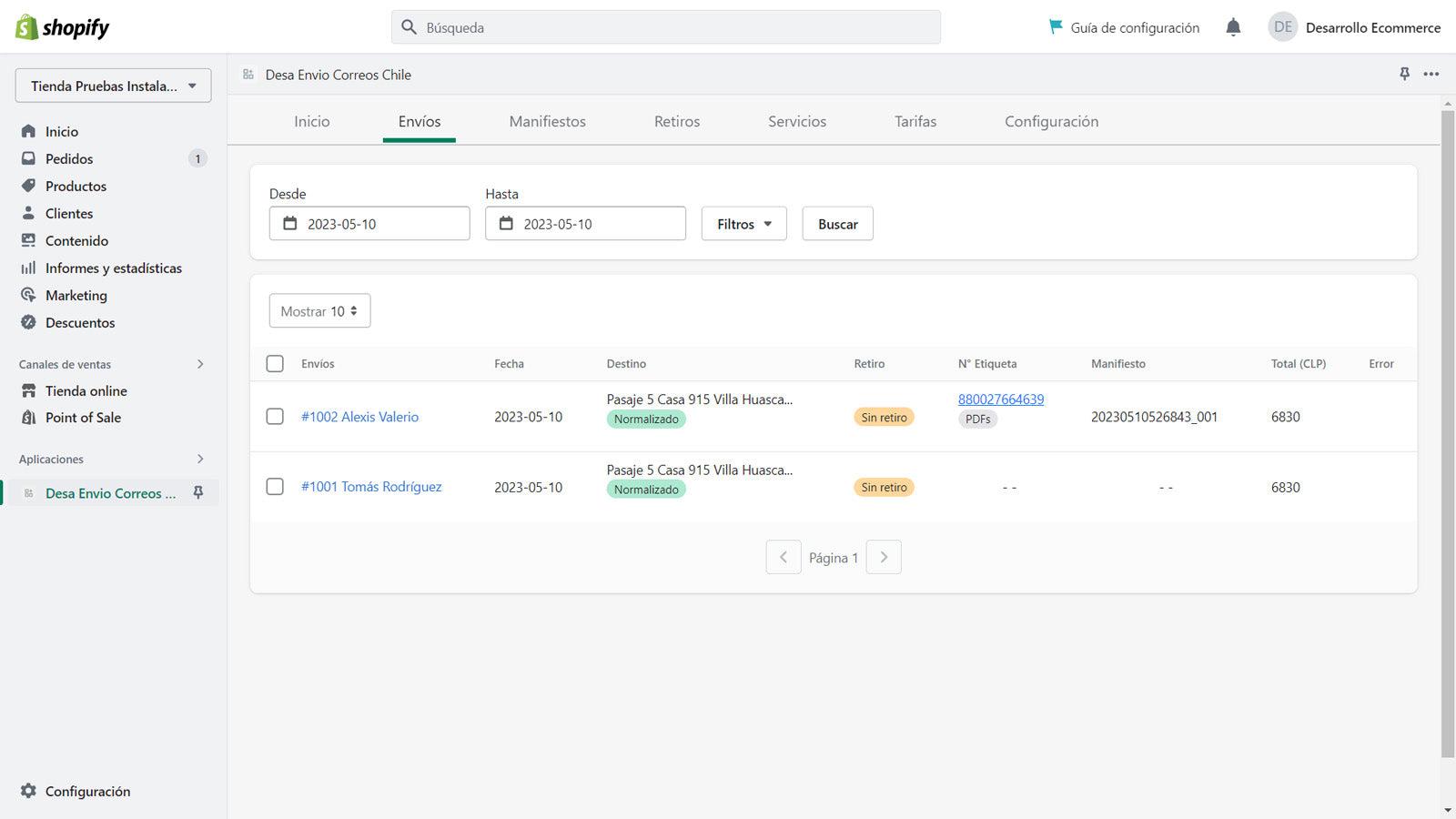Open the three-dot more options menu
This screenshot has height=819, width=1456.
(x=1431, y=74)
